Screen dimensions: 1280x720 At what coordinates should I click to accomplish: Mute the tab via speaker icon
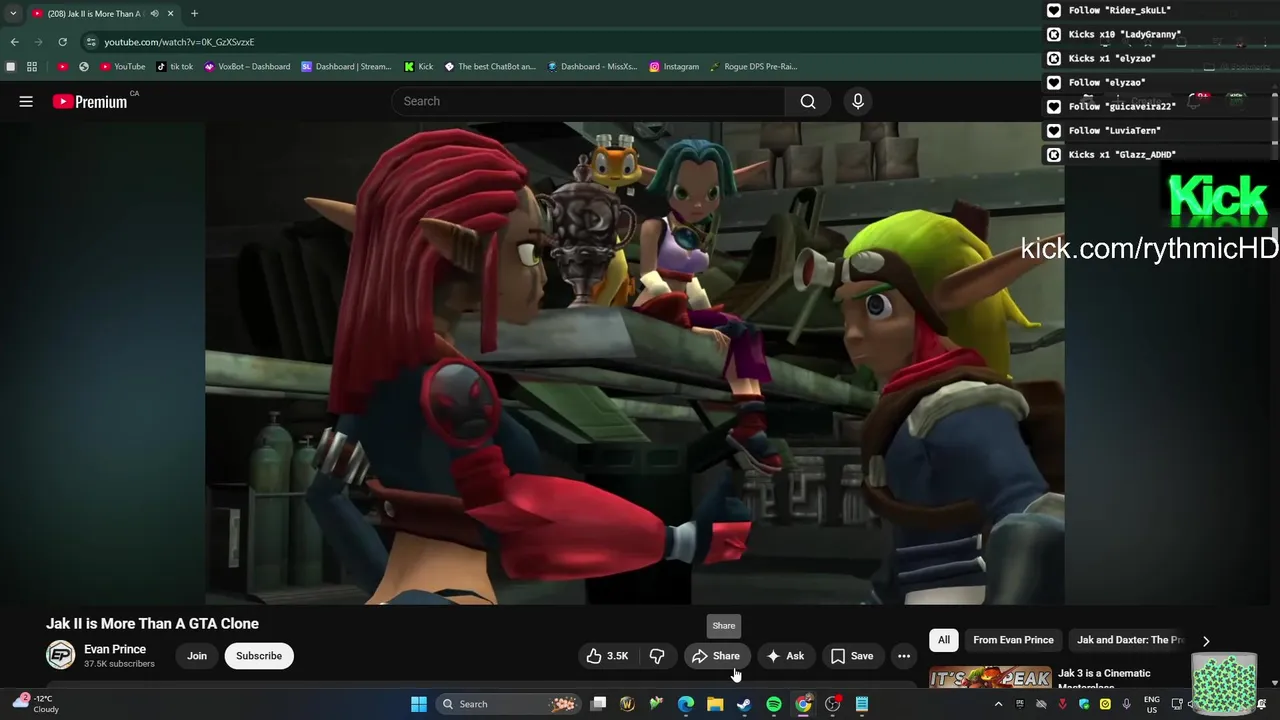coord(155,14)
